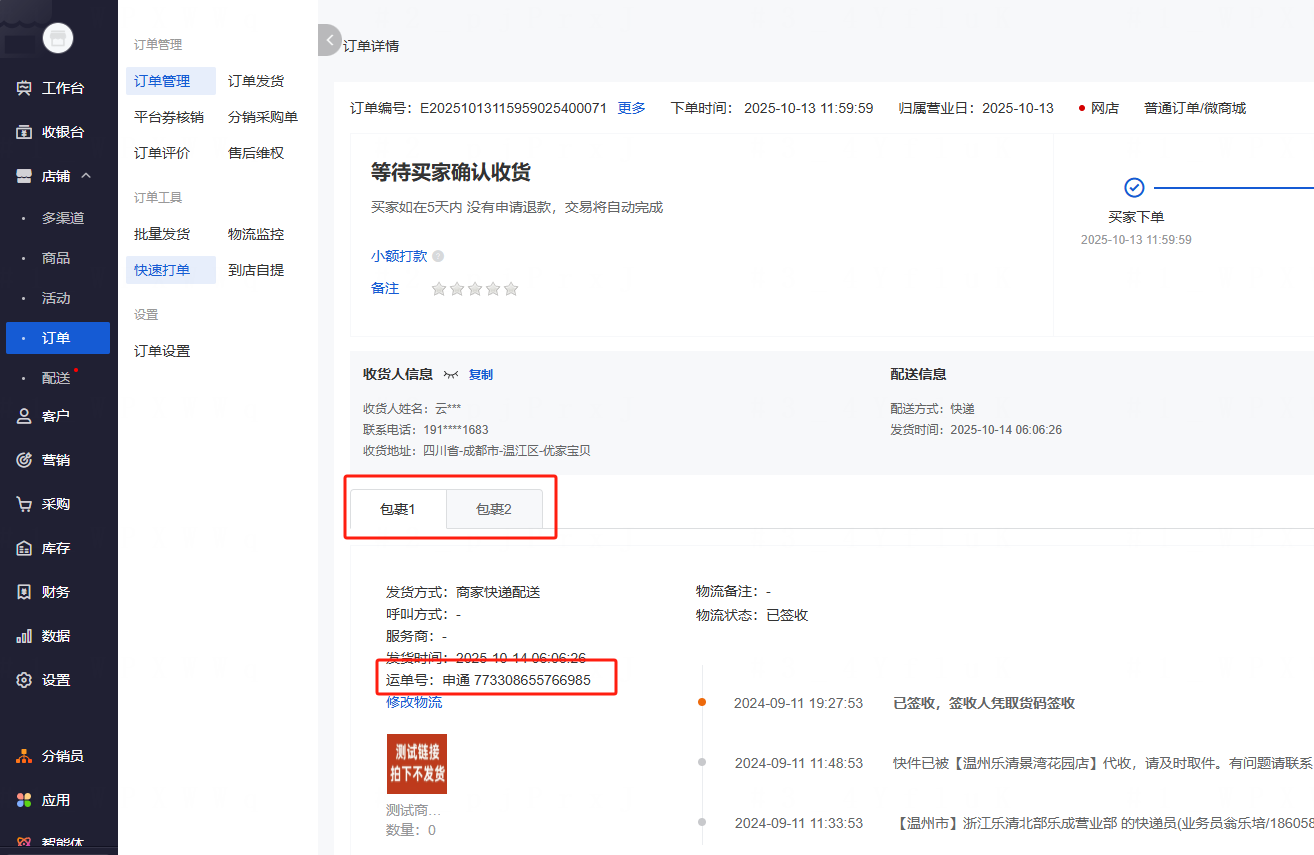The width and height of the screenshot is (1314, 855).
Task: Expand order number details via 更多
Action: [631, 108]
